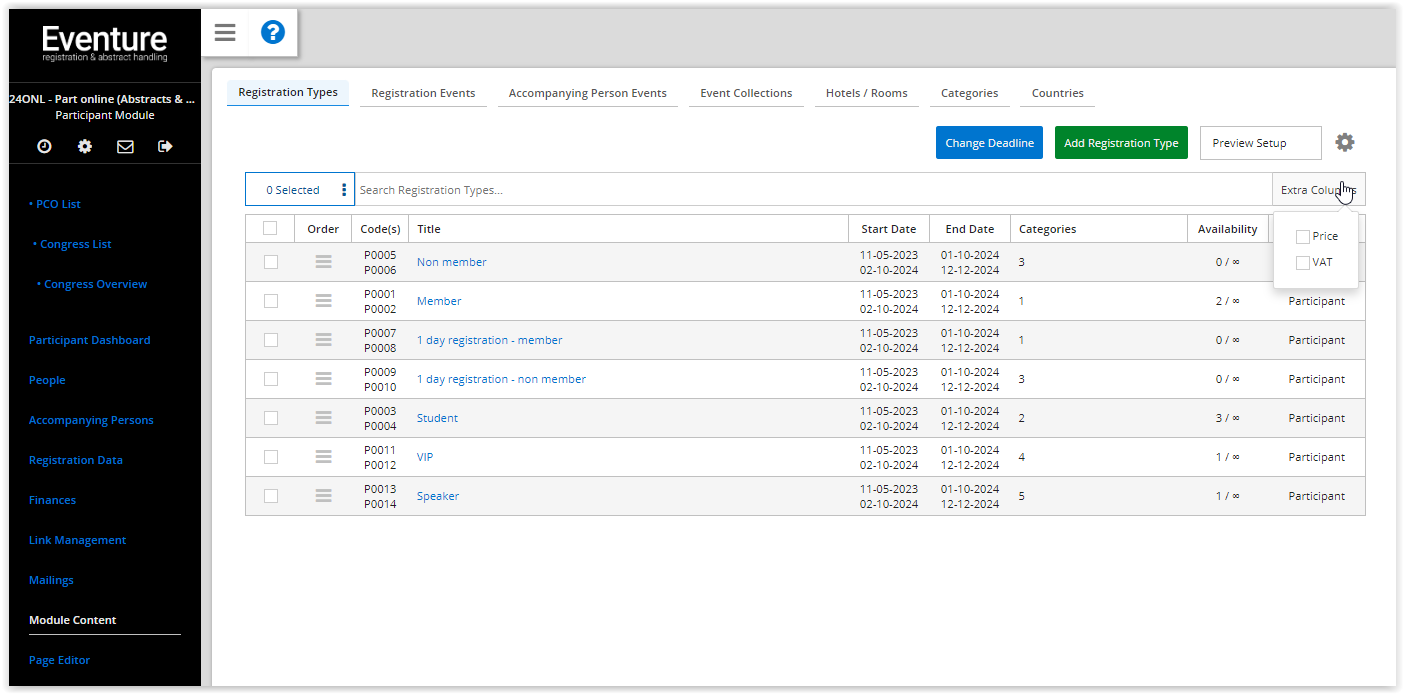The width and height of the screenshot is (1404, 694).
Task: Switch to the Hotels / Rooms tab
Action: 866,92
